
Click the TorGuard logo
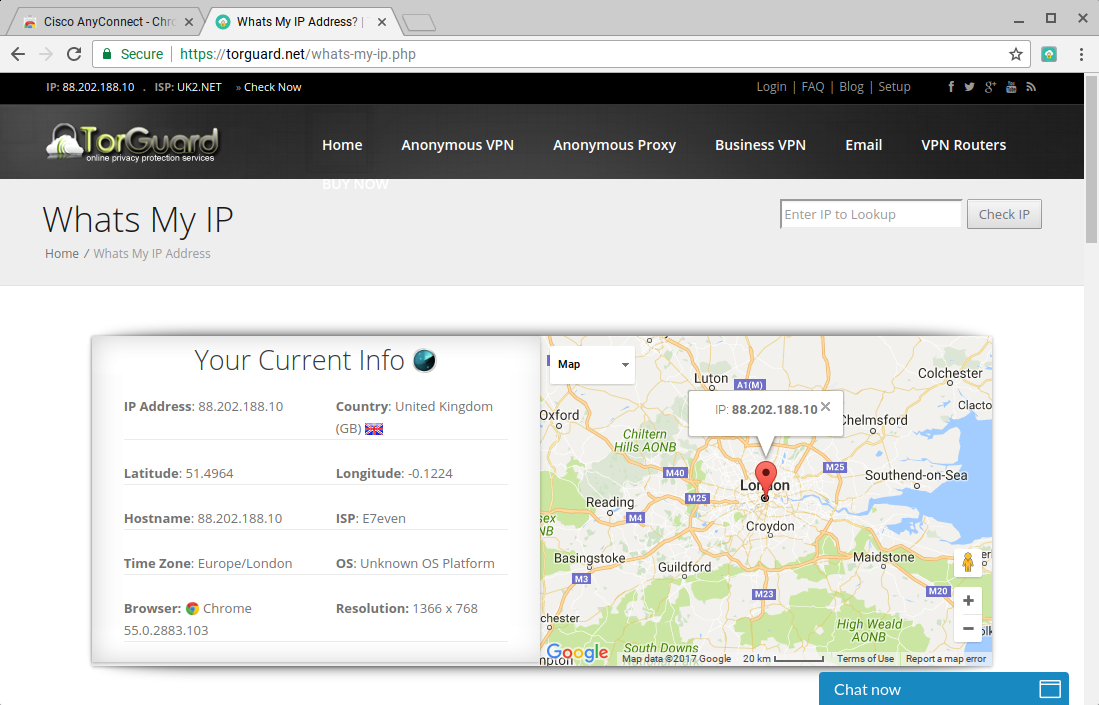click(132, 142)
